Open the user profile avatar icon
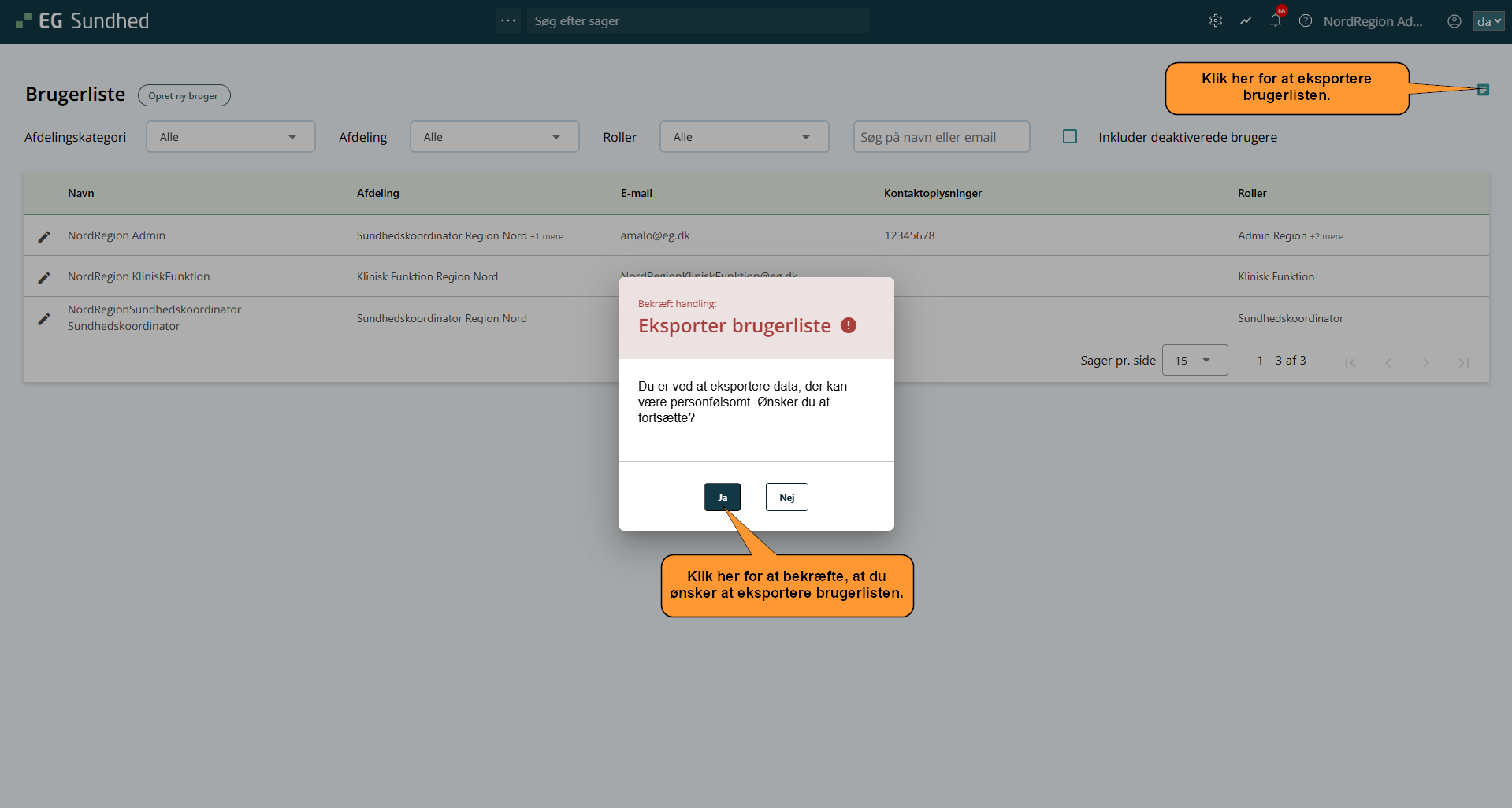The image size is (1512, 808). pos(1454,21)
